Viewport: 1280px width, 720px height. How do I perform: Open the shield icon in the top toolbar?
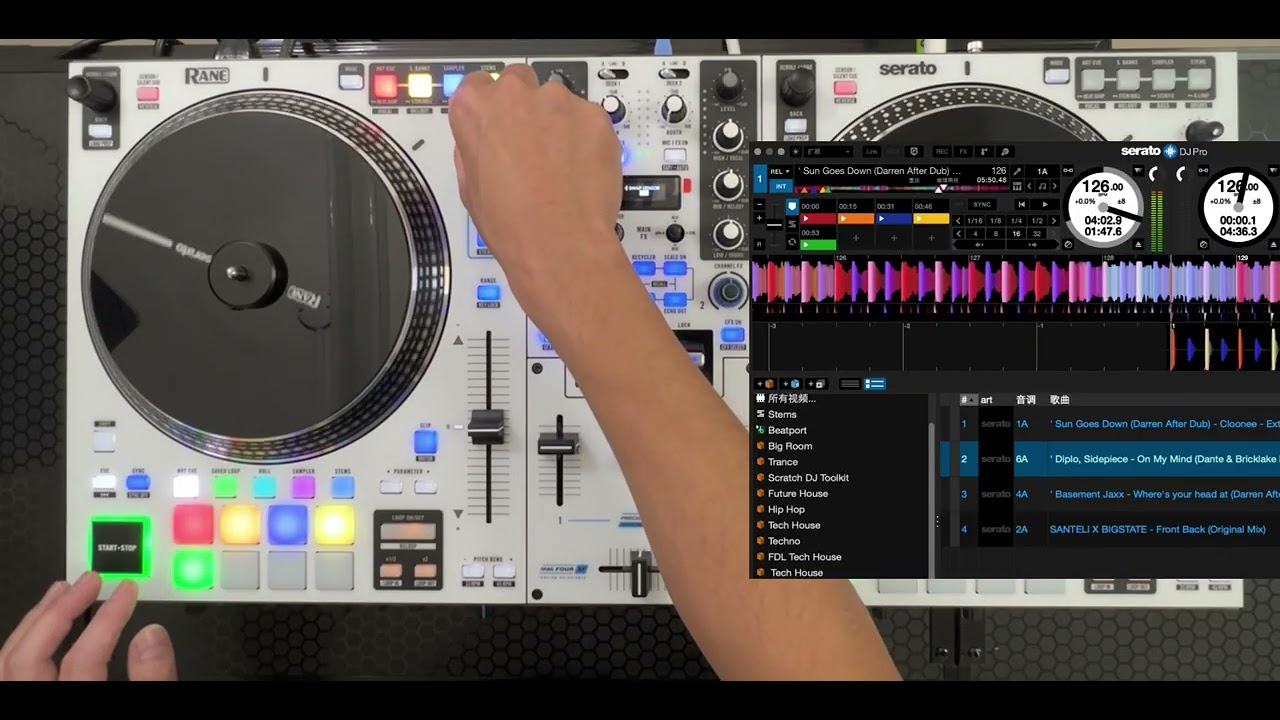(x=914, y=152)
